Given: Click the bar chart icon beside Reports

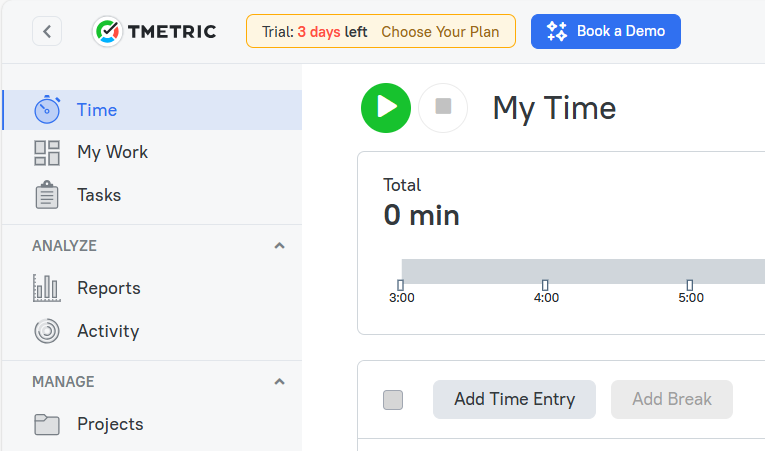Looking at the screenshot, I should pos(47,288).
